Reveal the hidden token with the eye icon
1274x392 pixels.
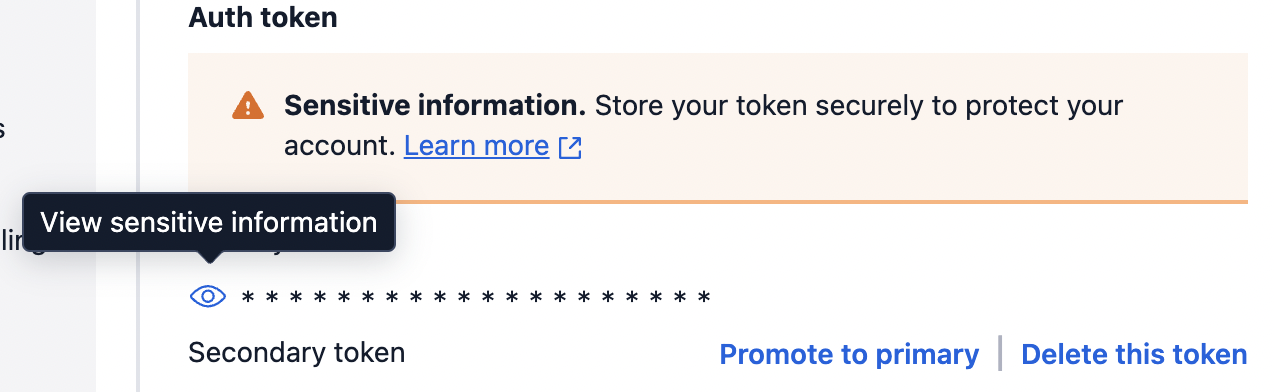208,296
